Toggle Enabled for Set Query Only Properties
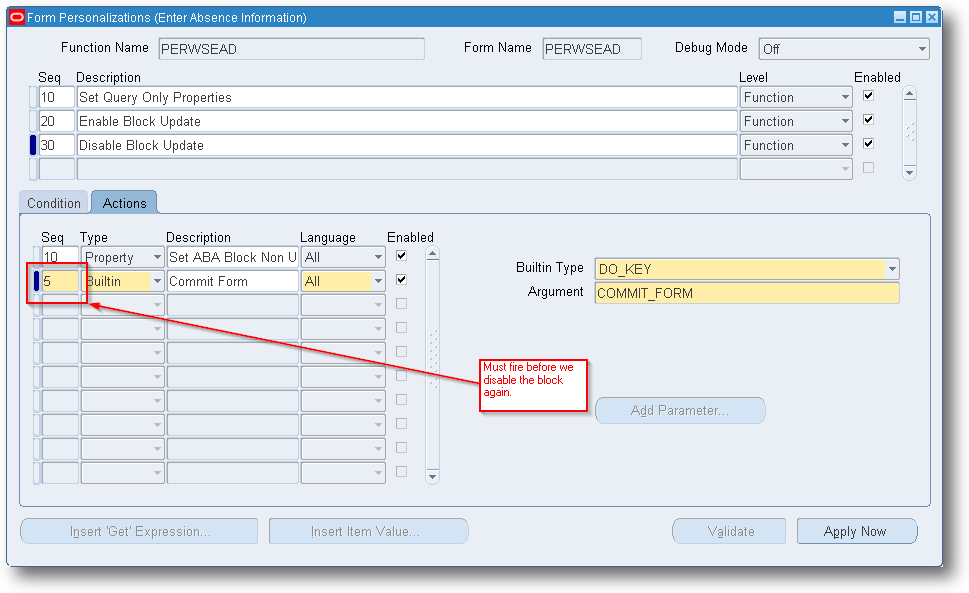969x593 pixels. pos(868,96)
